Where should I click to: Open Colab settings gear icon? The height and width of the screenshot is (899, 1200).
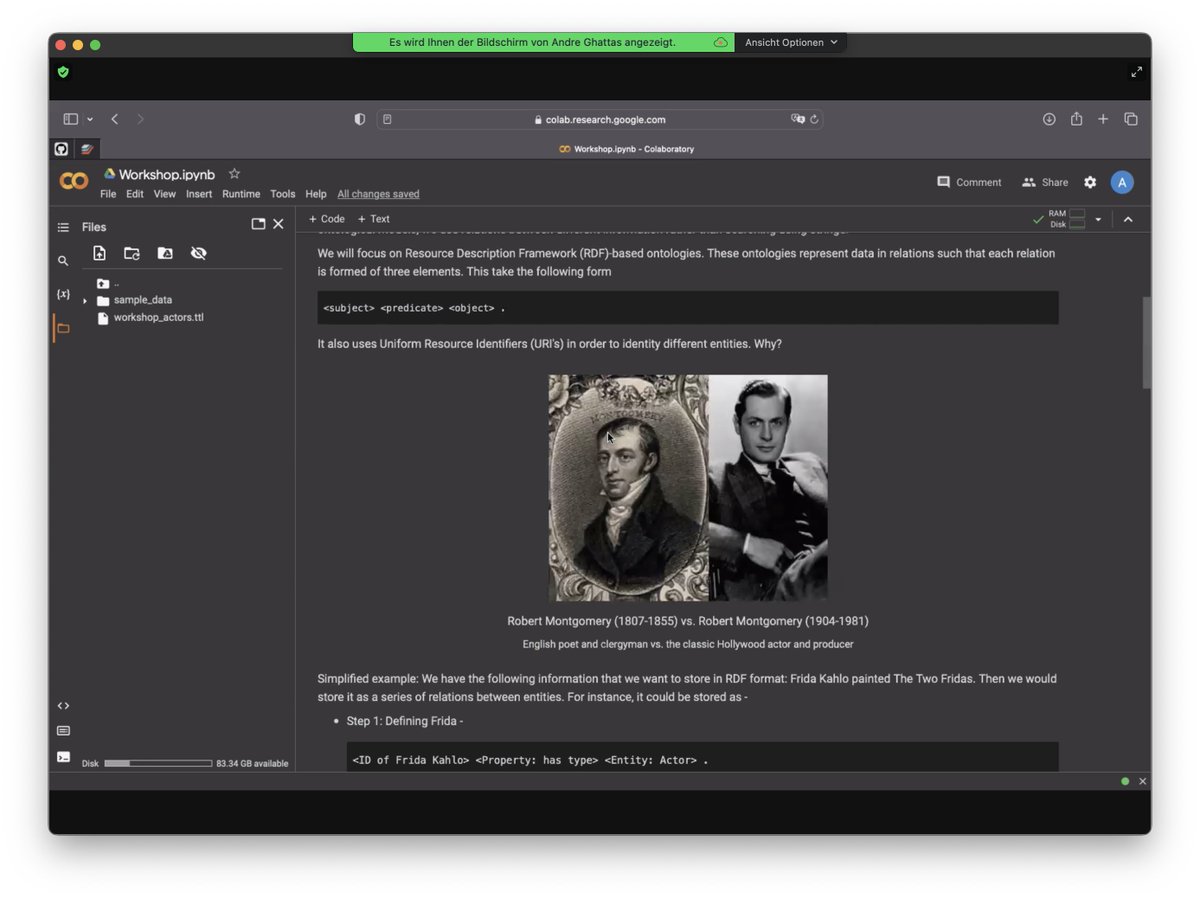pyautogui.click(x=1090, y=182)
